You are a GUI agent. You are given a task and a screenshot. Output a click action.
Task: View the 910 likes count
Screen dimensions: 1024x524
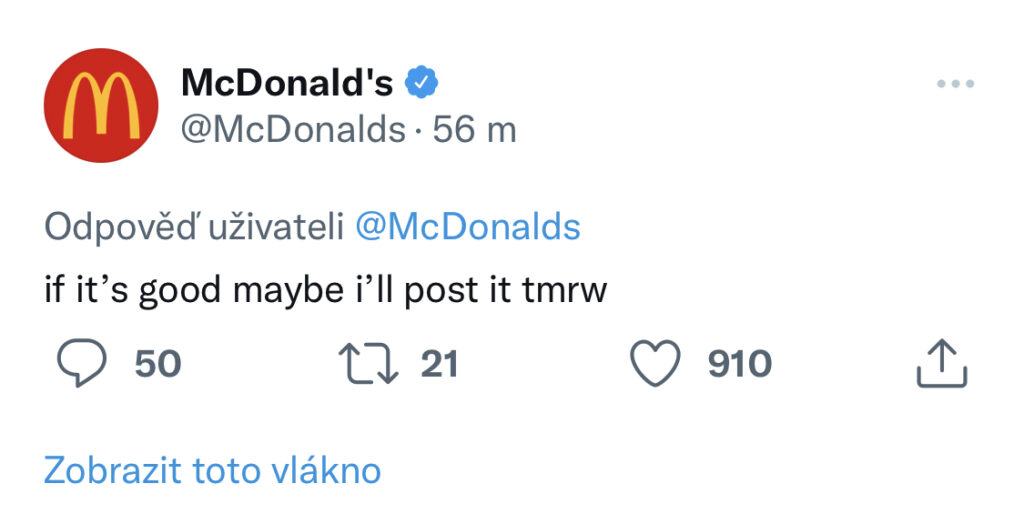click(x=740, y=364)
